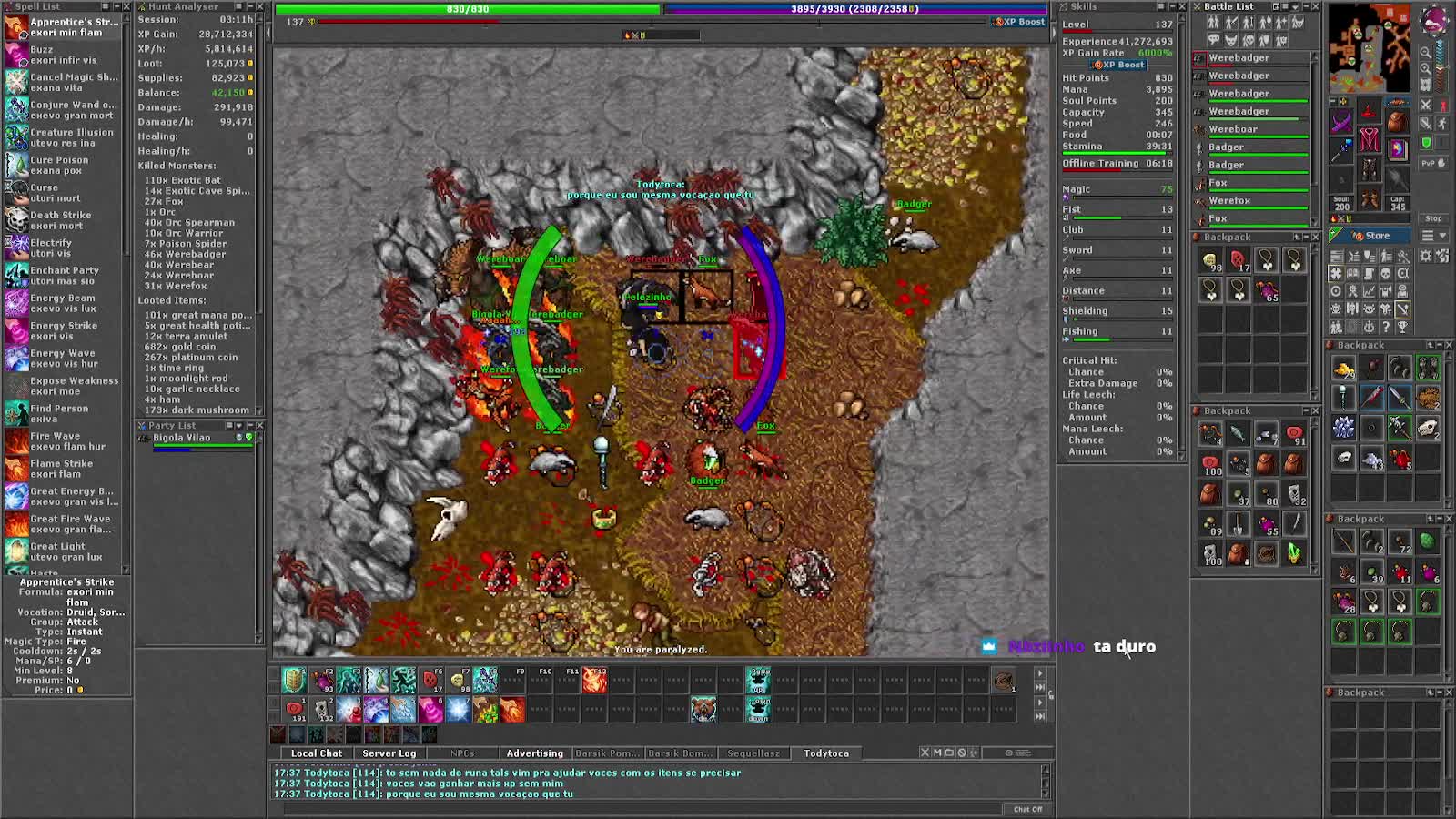Open the Help question mark icon
The height and width of the screenshot is (819, 1456).
coord(1386,327)
